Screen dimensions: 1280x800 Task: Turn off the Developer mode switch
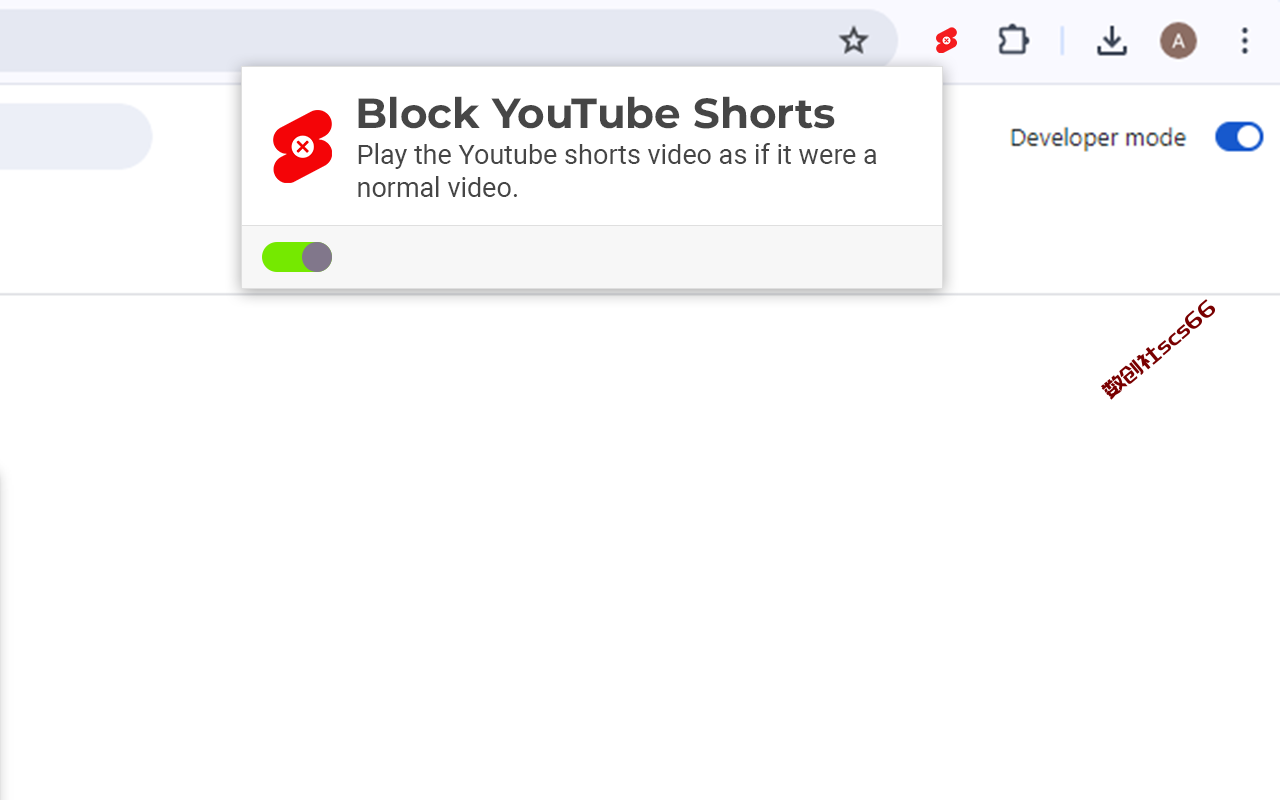[x=1239, y=137]
